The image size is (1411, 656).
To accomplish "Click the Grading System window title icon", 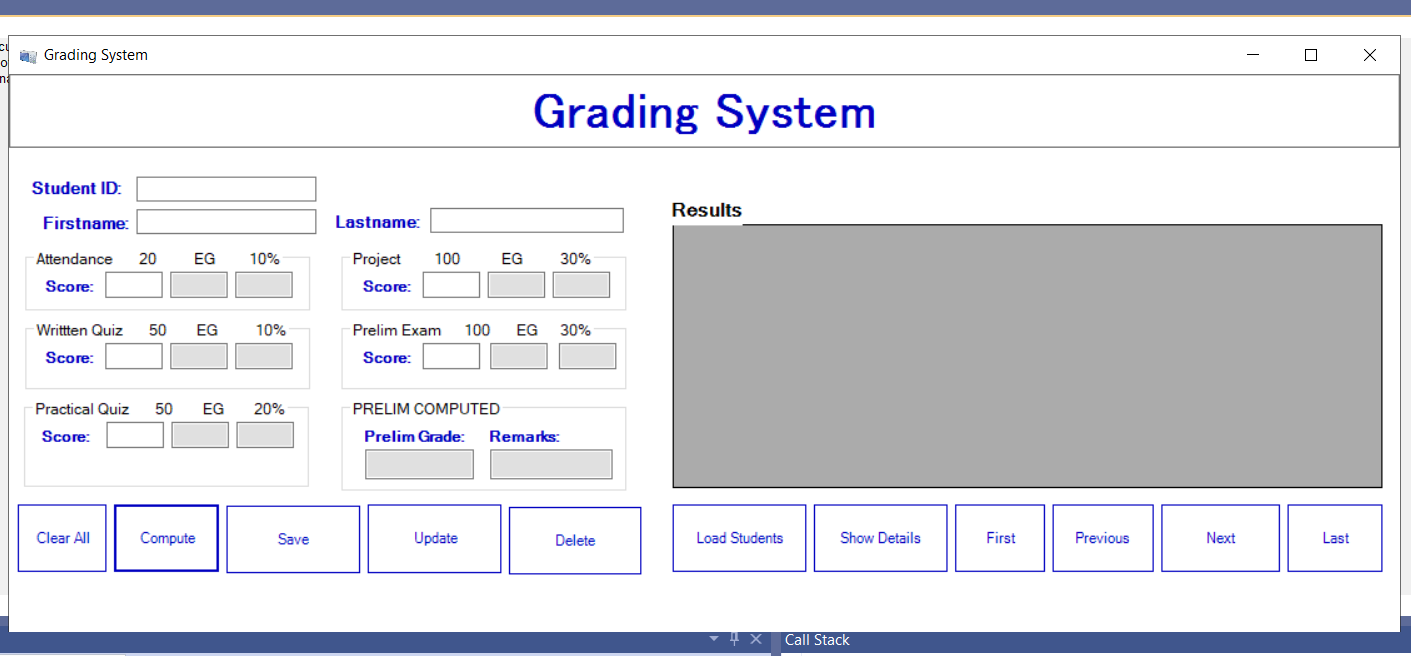I will coord(28,56).
